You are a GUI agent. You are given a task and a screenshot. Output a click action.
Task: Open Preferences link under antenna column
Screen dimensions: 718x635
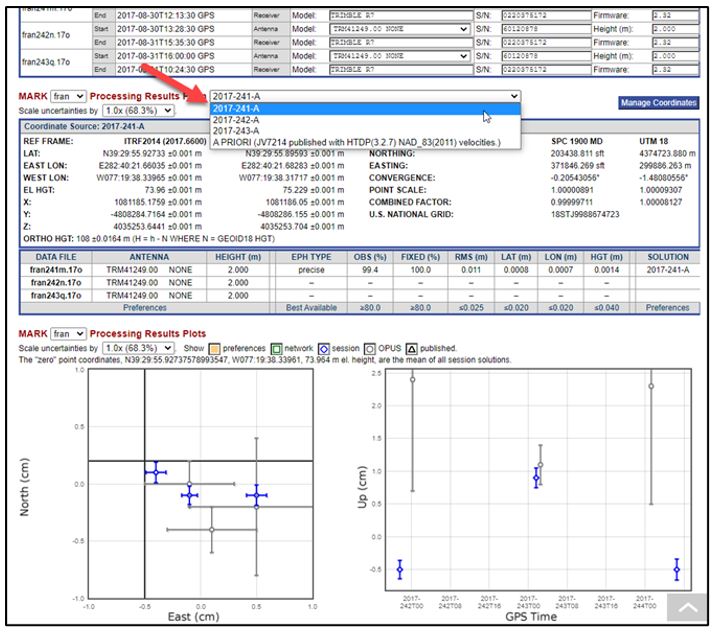145,308
